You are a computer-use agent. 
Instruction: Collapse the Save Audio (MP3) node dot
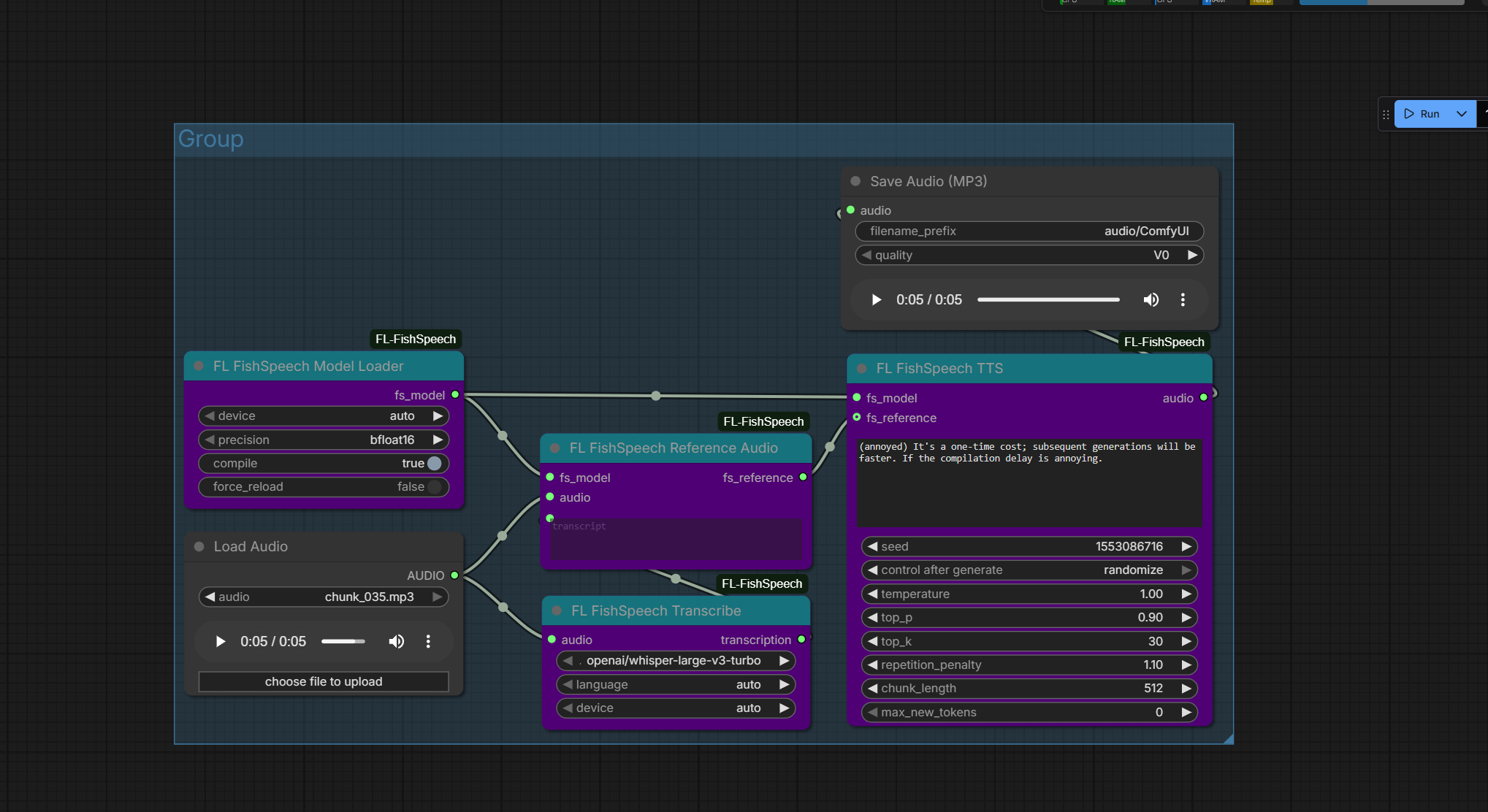[855, 181]
